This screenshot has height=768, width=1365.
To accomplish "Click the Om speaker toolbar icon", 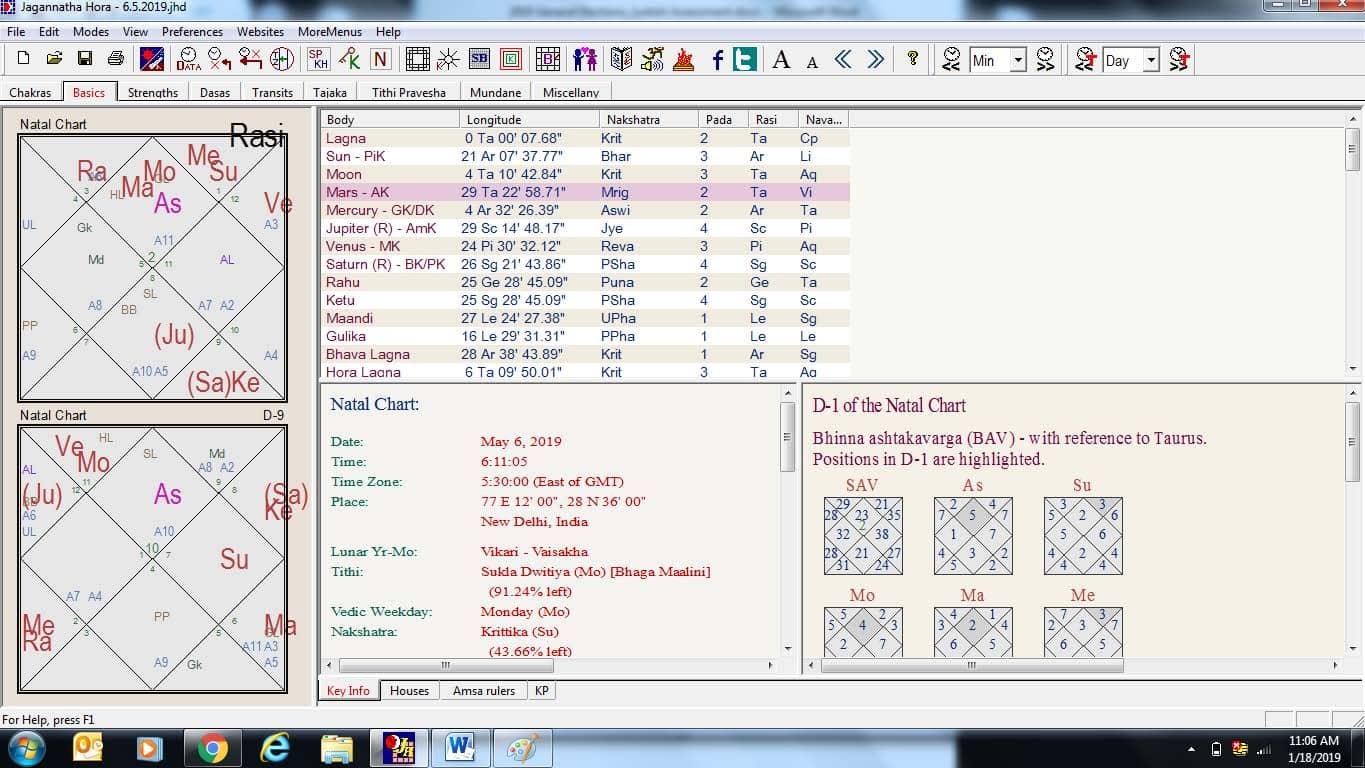I will click(x=652, y=59).
